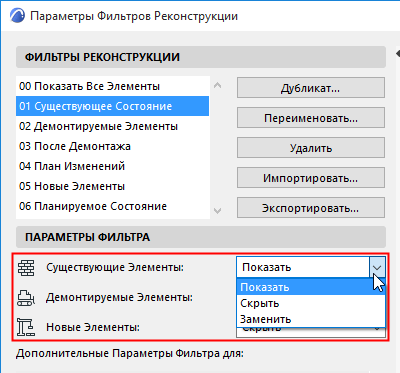
Task: Click the crane New Elements icon
Action: pyautogui.click(x=26, y=327)
